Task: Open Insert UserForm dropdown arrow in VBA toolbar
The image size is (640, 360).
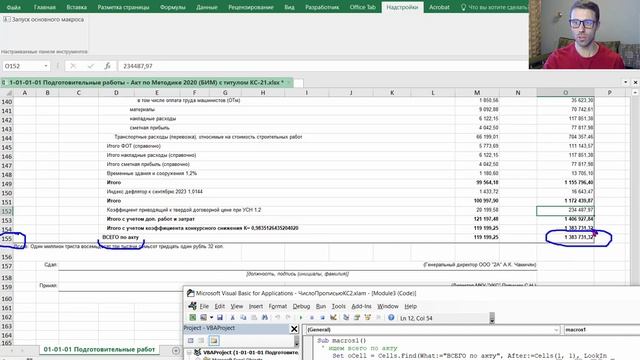Action: pos(211,318)
